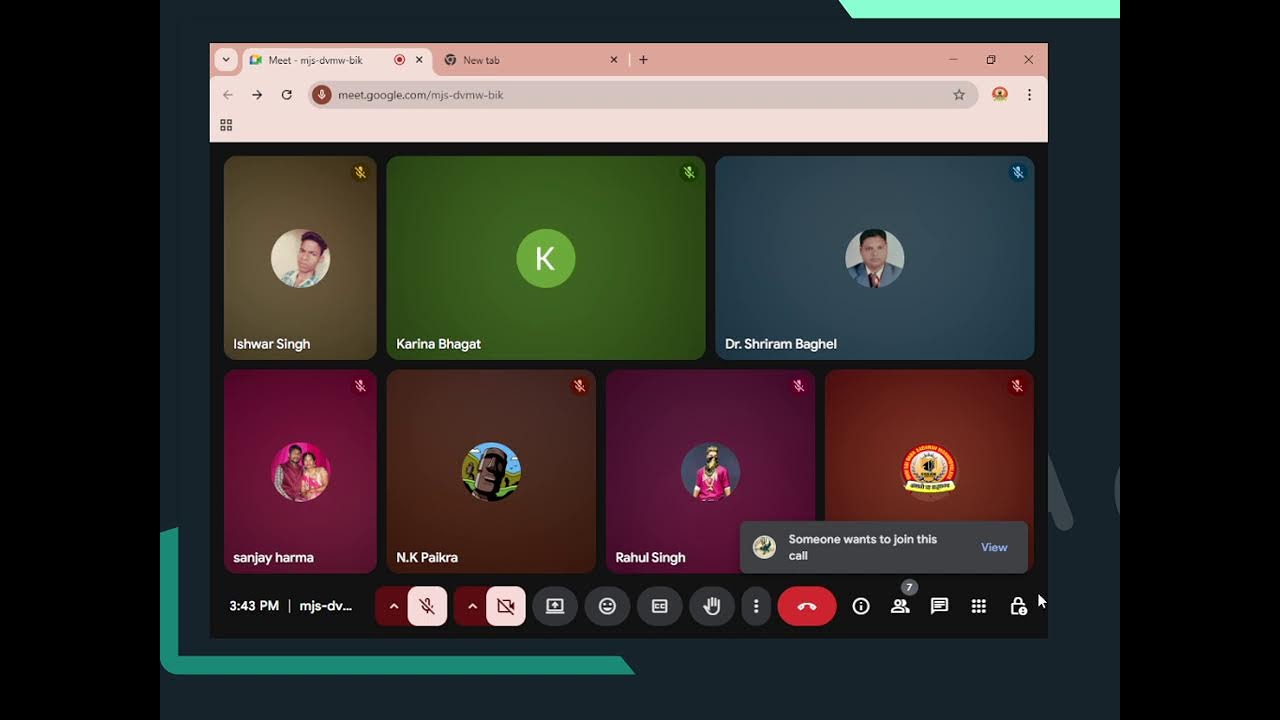Open chat with everyone icon

coord(939,606)
